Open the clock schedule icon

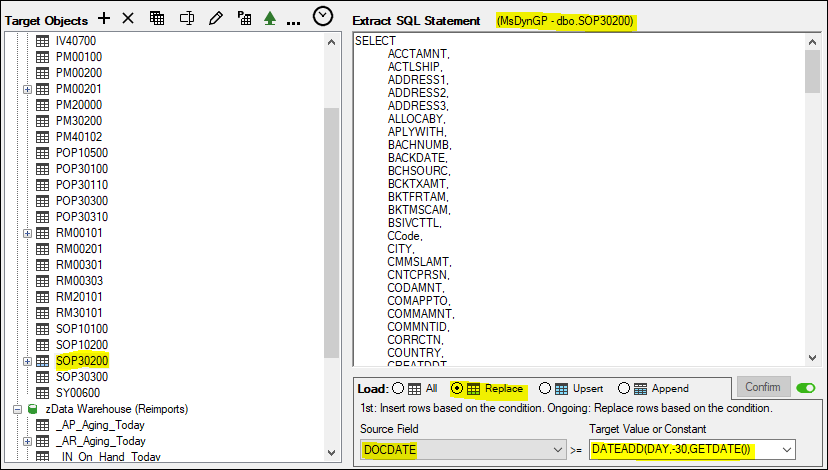(x=323, y=17)
